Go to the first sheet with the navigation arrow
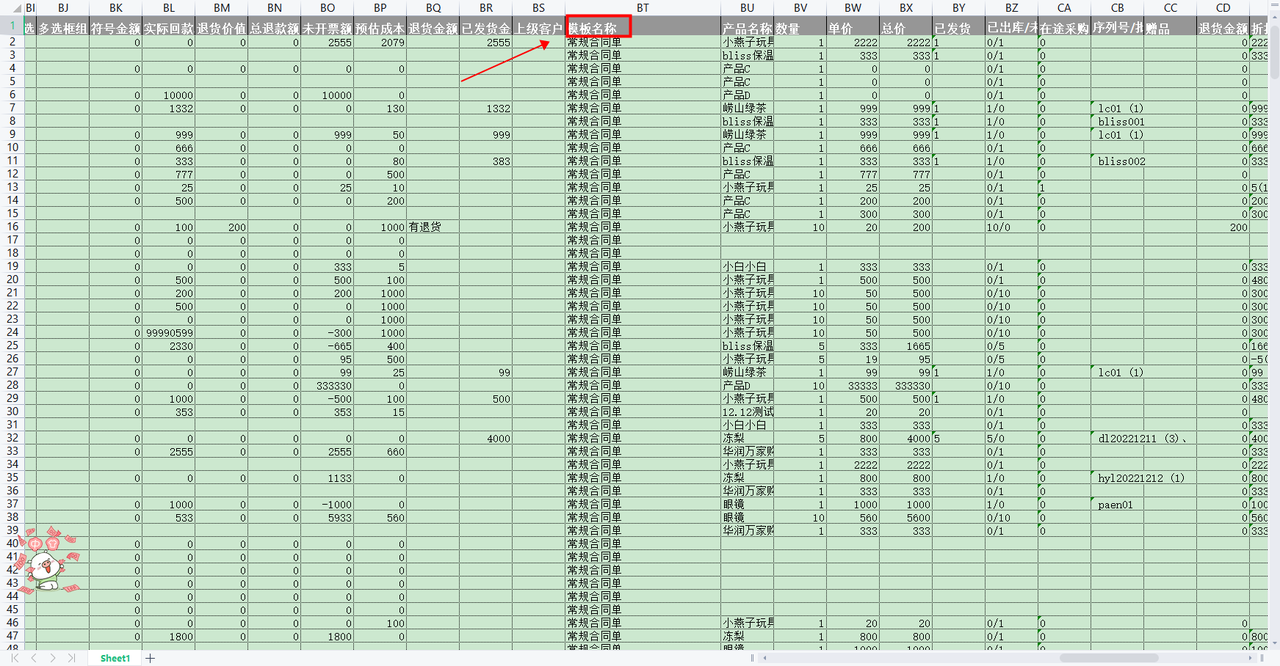1280x666 pixels. tap(13, 658)
